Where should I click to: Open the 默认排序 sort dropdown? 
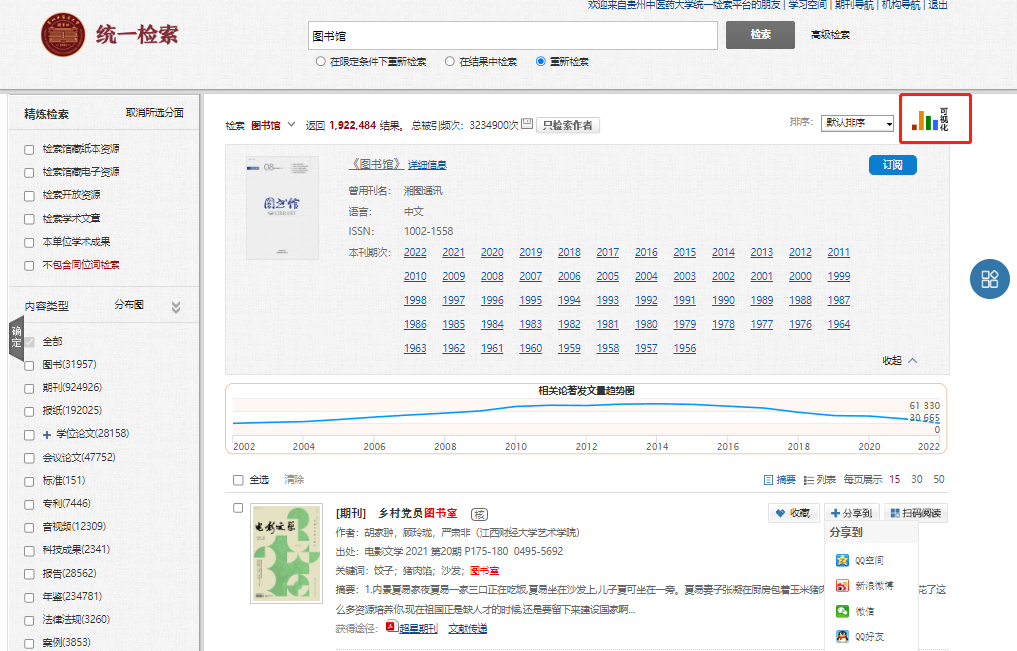(x=857, y=123)
